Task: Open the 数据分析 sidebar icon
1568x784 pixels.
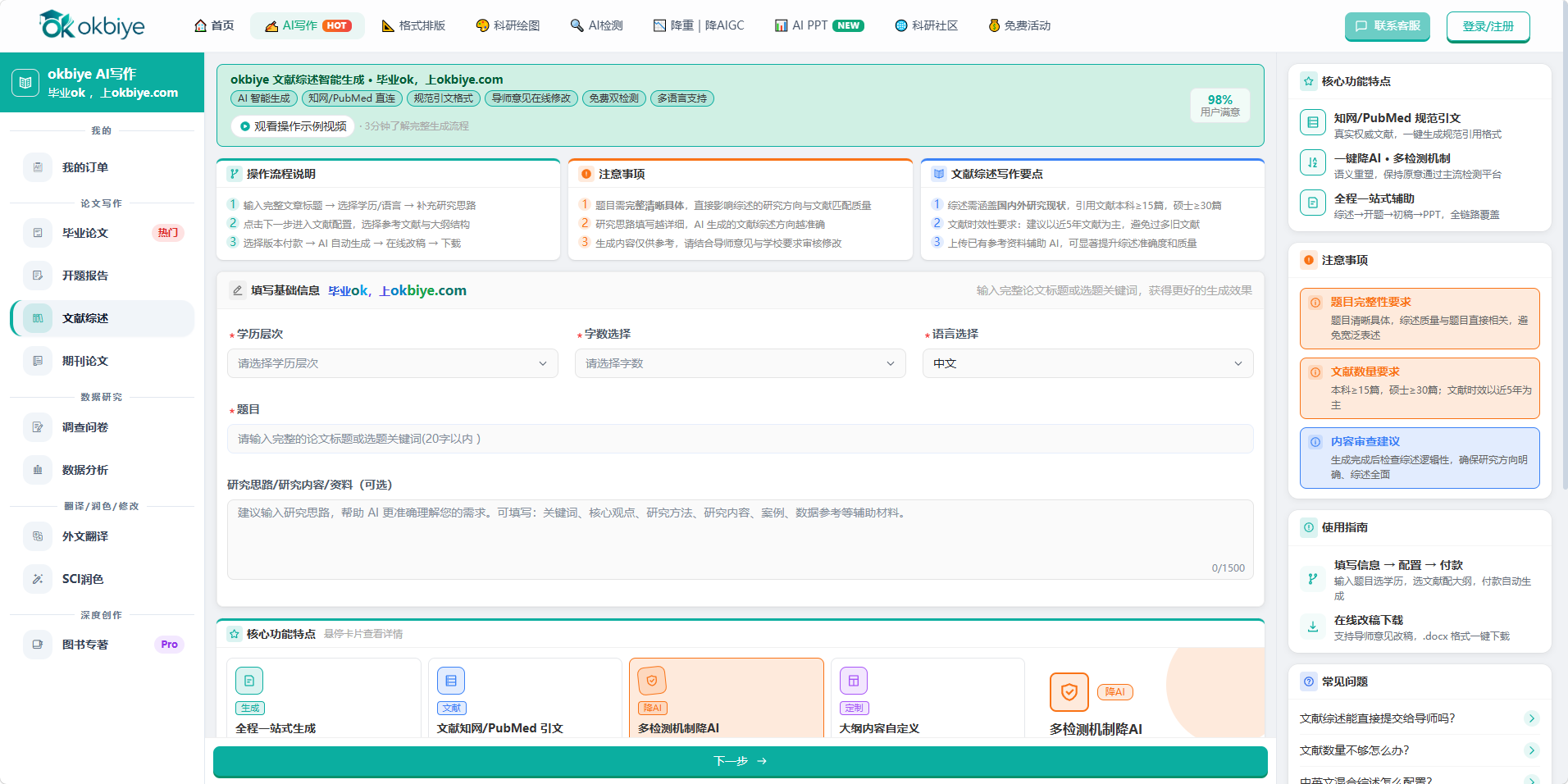Action: coord(38,470)
